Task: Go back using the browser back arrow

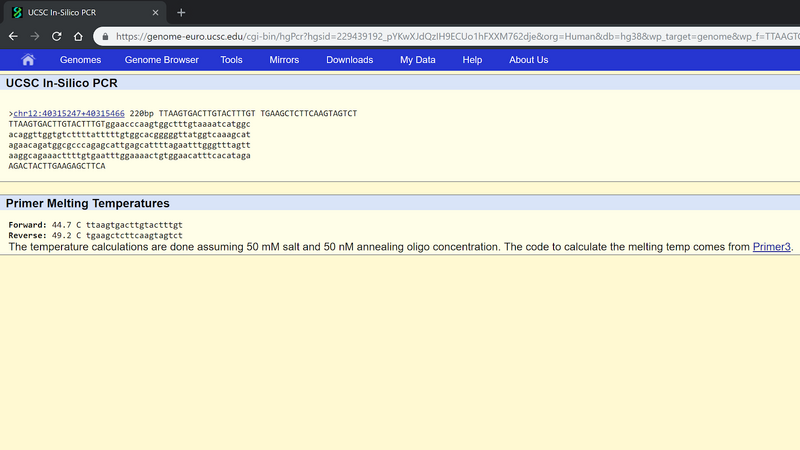Action: [14, 36]
